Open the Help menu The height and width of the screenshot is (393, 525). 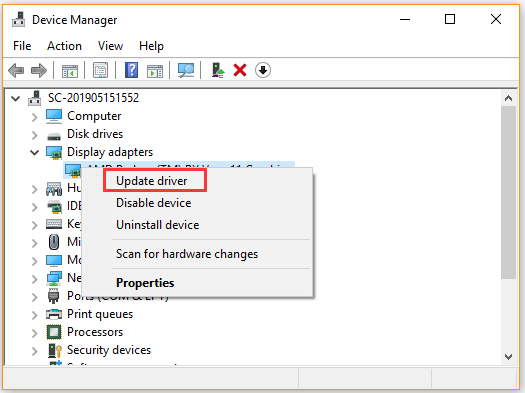(x=151, y=46)
